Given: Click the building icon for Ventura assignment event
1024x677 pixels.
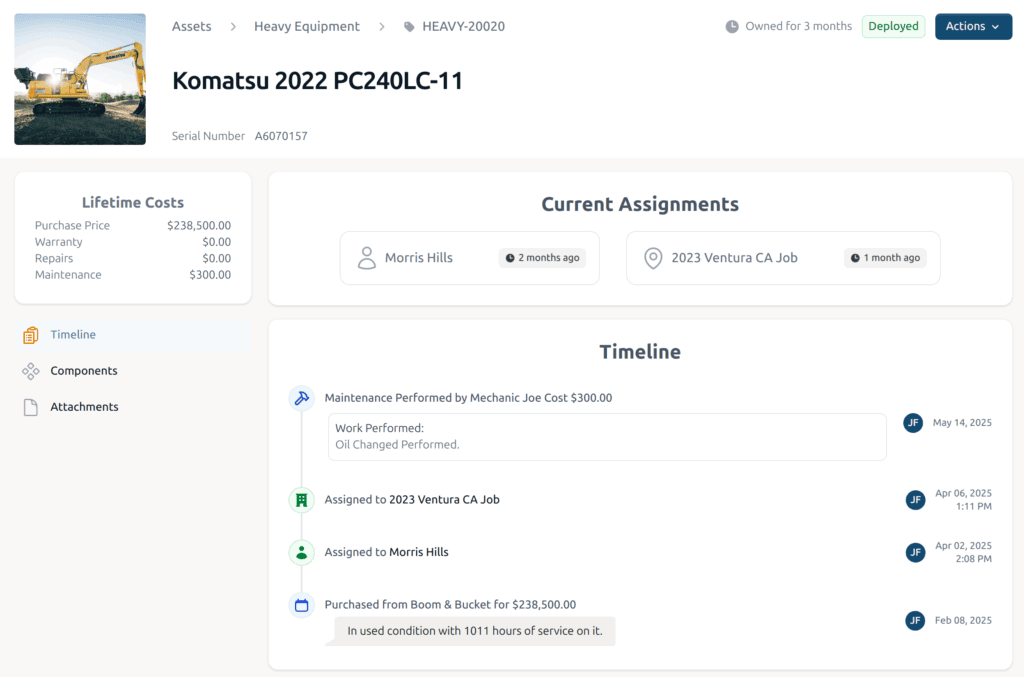Looking at the screenshot, I should [x=302, y=500].
